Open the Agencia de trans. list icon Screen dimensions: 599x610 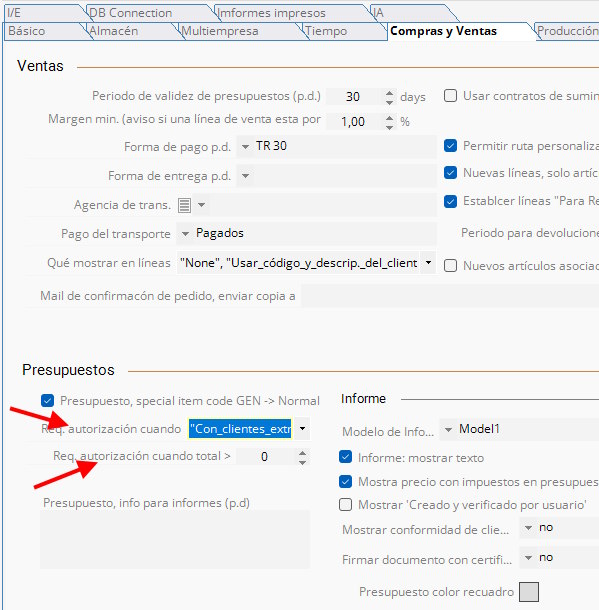[x=184, y=205]
